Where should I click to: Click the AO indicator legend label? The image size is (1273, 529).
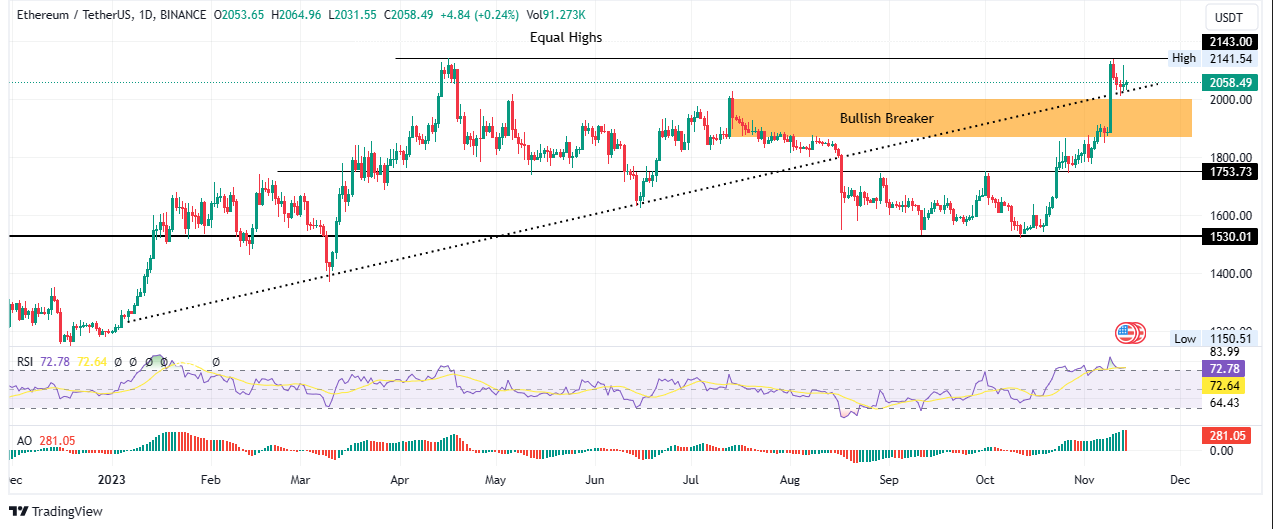point(24,440)
